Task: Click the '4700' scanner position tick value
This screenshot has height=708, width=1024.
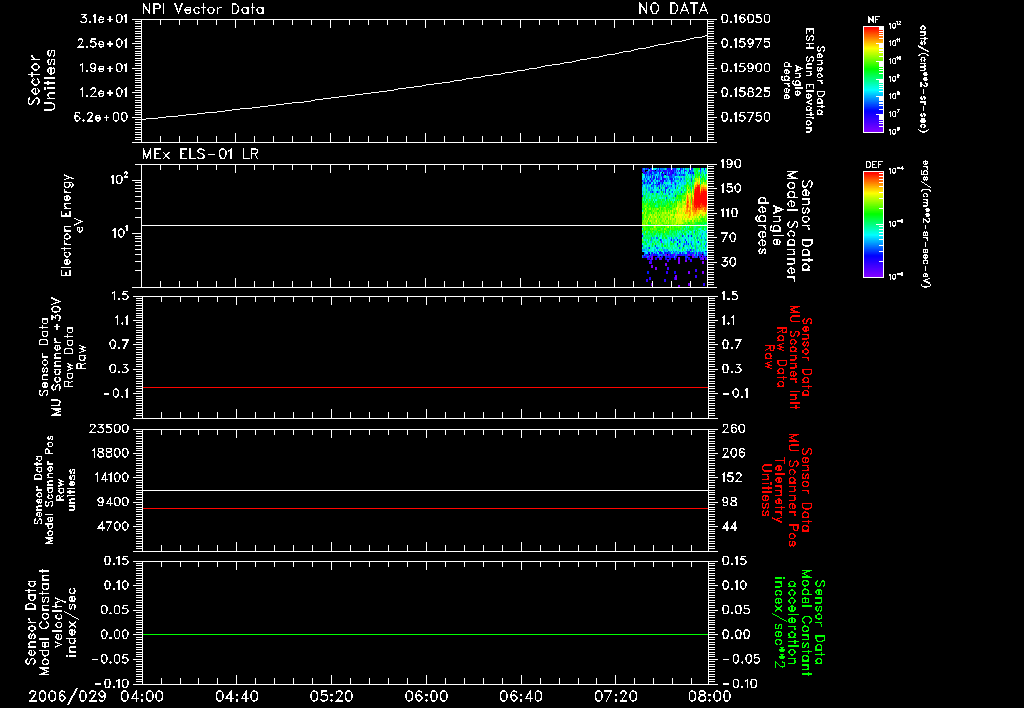Action: (x=112, y=526)
